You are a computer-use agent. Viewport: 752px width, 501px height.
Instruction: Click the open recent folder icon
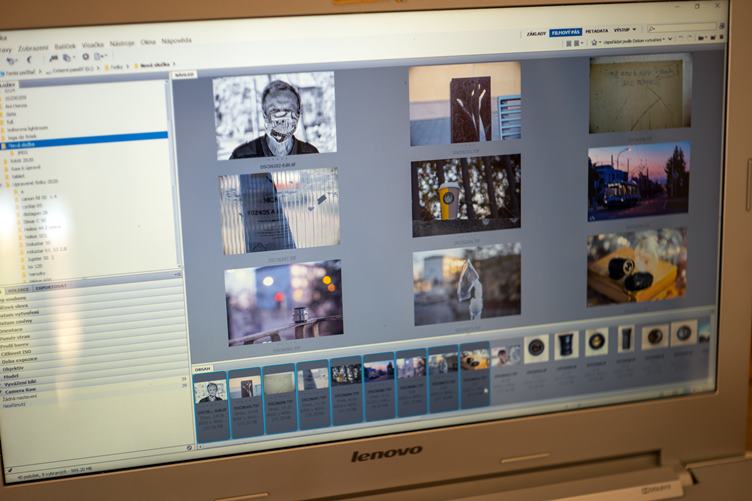tap(702, 37)
